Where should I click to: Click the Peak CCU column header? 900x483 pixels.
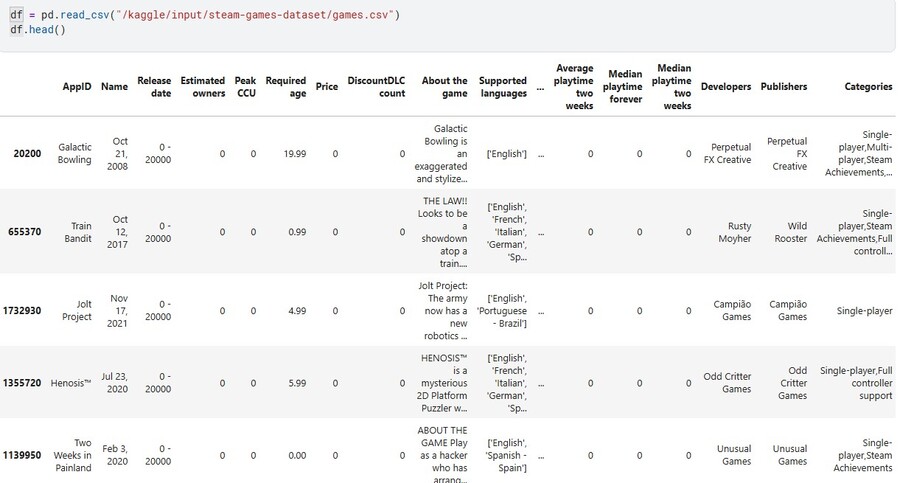[x=245, y=87]
